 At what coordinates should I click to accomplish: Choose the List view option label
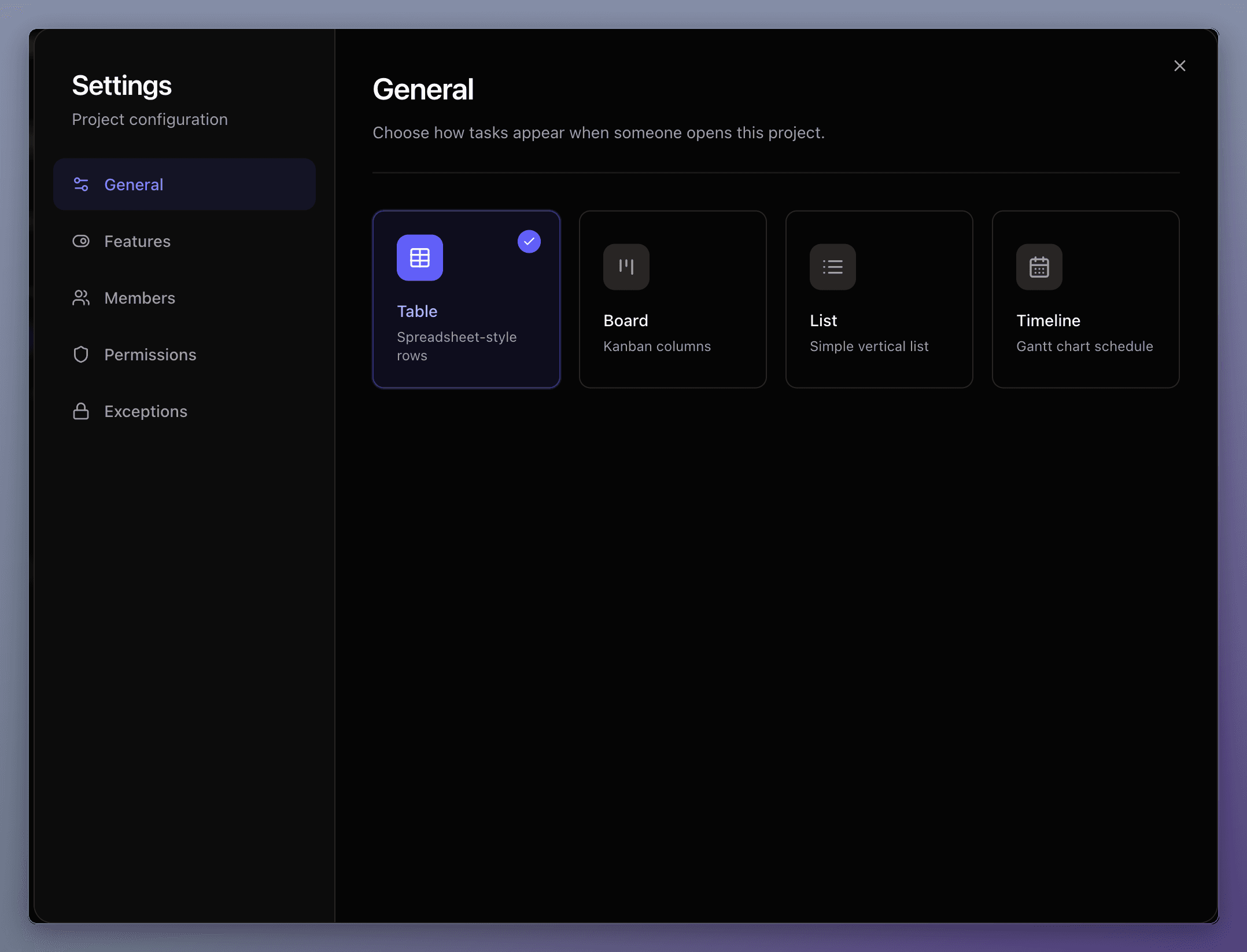824,320
